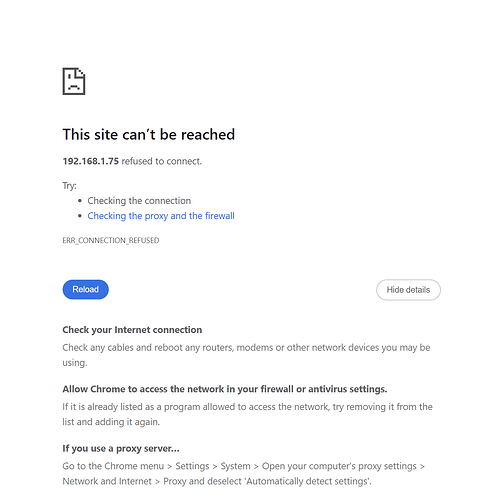
Task: Click the Network and Internet line of text
Action: [x=217, y=481]
